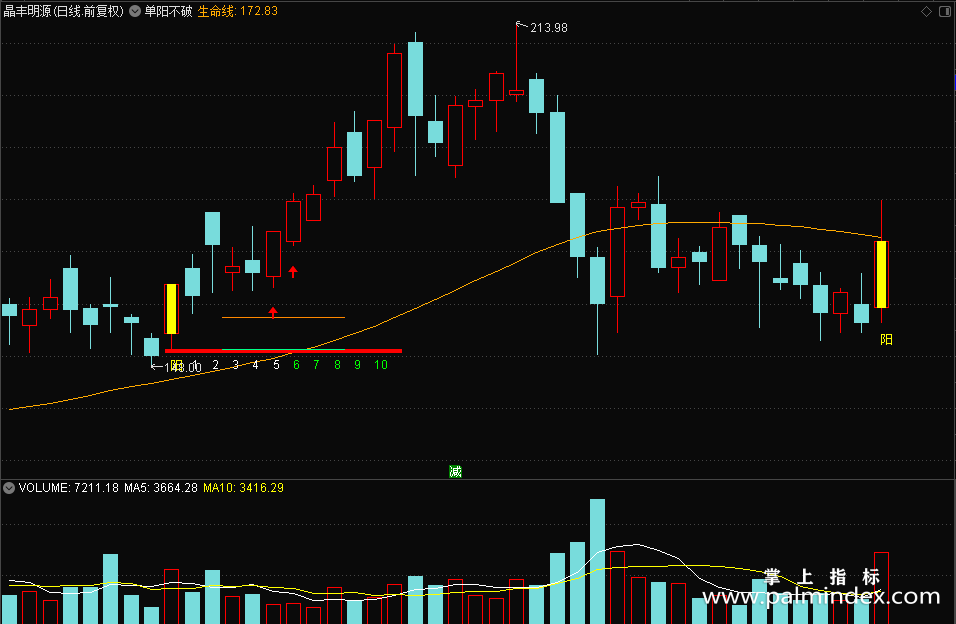
Task: Select the 晶丰明源(日线.前复权) chart title
Action: [x=63, y=11]
